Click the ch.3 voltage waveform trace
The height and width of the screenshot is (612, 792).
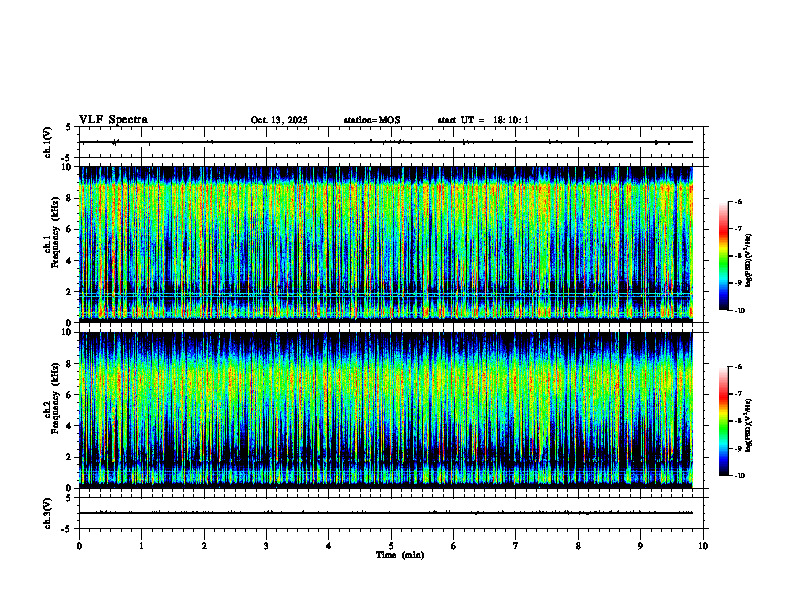click(386, 513)
